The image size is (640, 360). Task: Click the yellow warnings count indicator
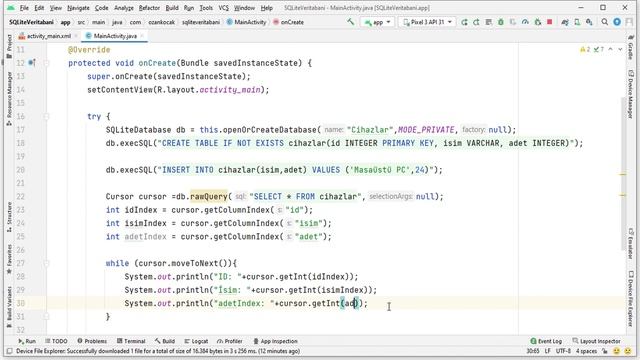click(585, 49)
